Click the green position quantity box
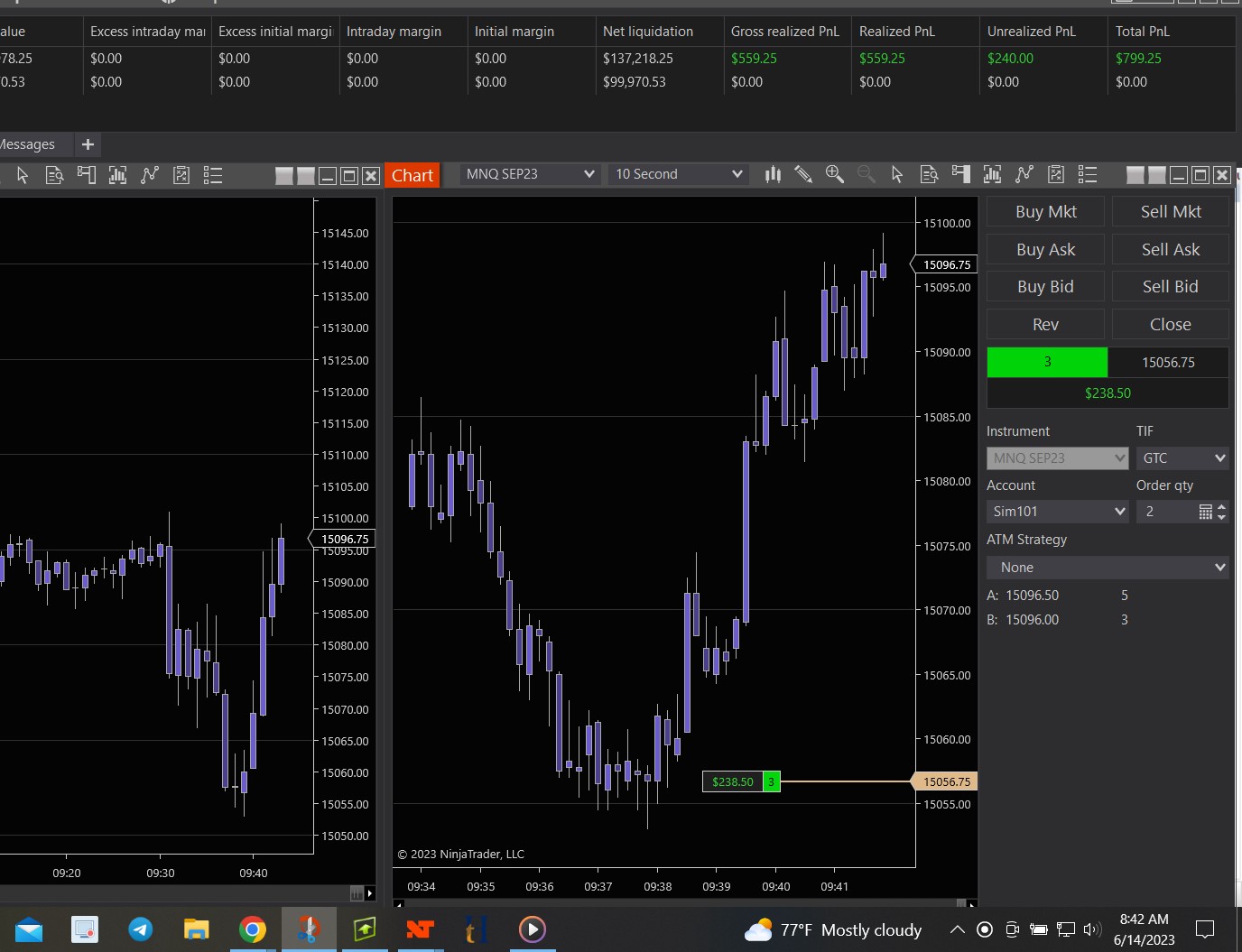Screen dimensions: 1242x952 1047,362
